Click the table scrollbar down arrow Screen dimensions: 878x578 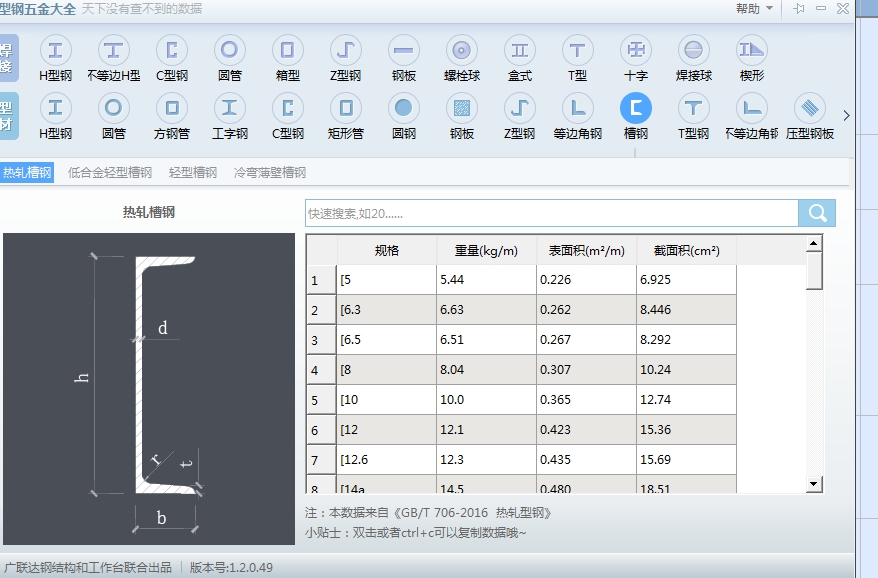(814, 484)
